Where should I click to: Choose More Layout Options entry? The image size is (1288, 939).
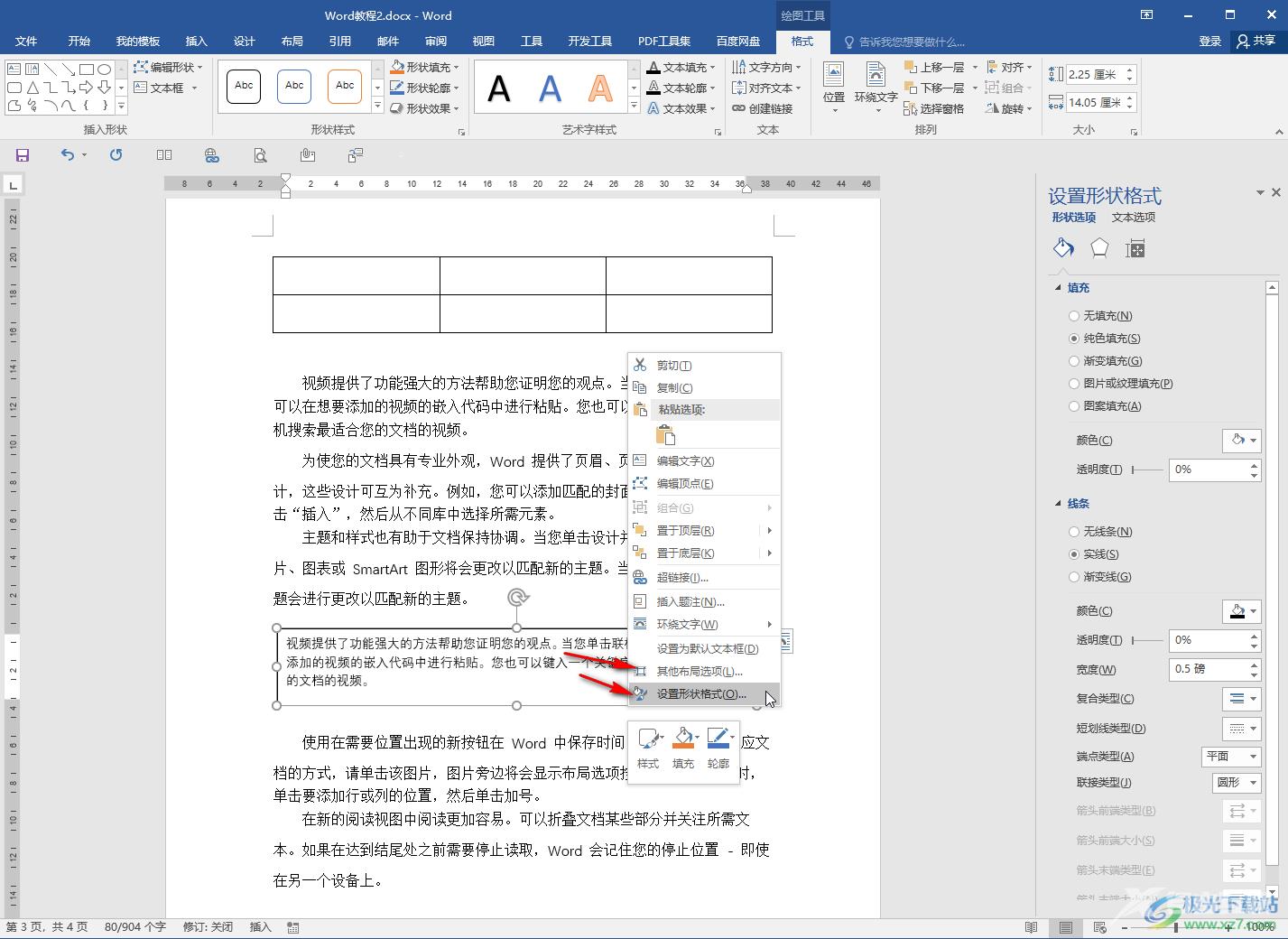704,672
